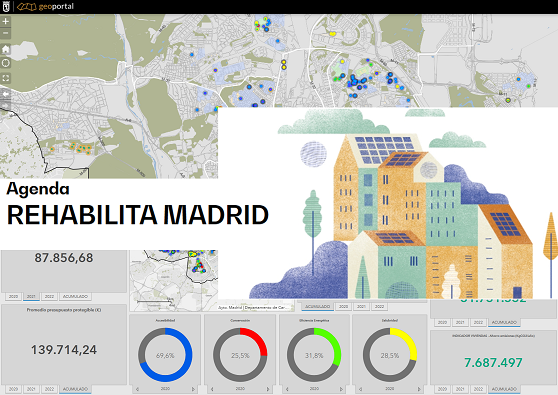Select 2020 tab beside ACUMULADO below map
This screenshot has height=395, width=558.
[x=343, y=306]
